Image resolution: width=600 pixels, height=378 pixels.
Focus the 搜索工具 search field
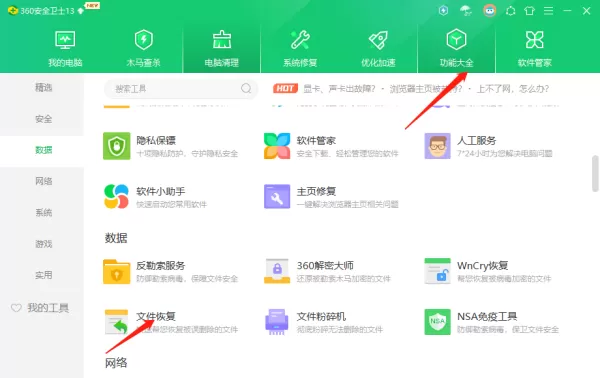coord(181,89)
